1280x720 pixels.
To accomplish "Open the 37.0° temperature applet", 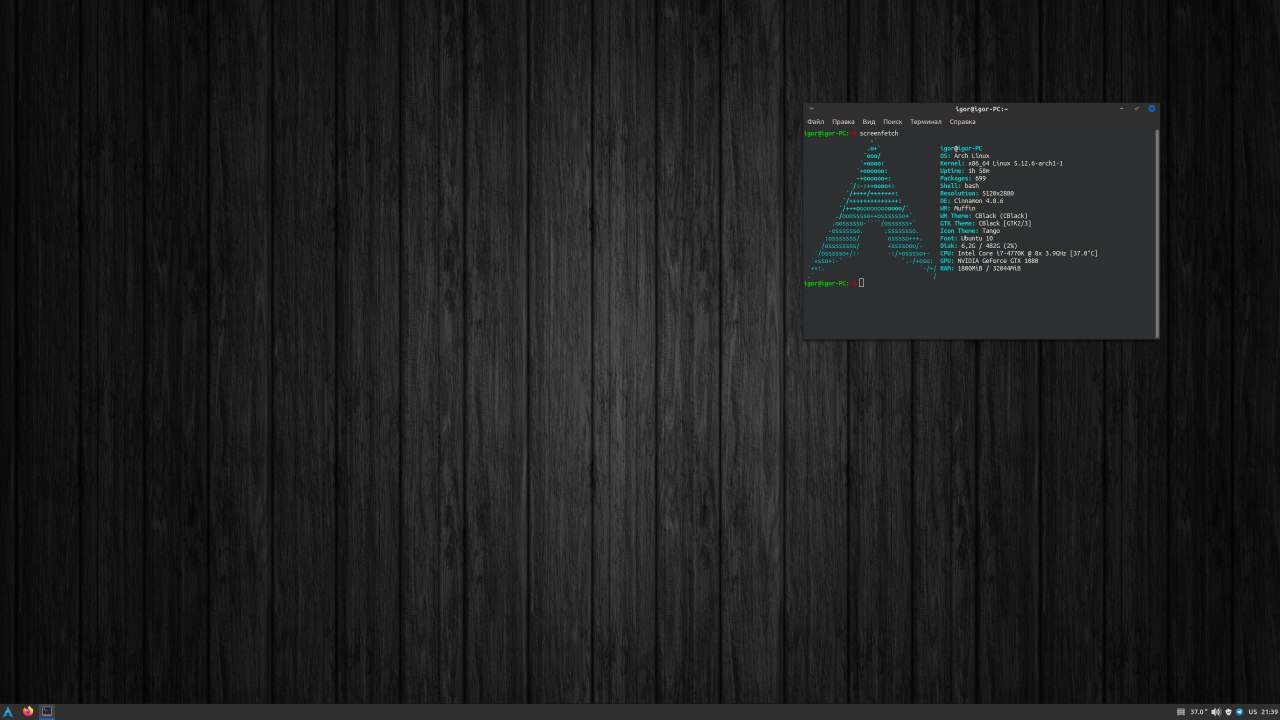I will (x=1199, y=712).
